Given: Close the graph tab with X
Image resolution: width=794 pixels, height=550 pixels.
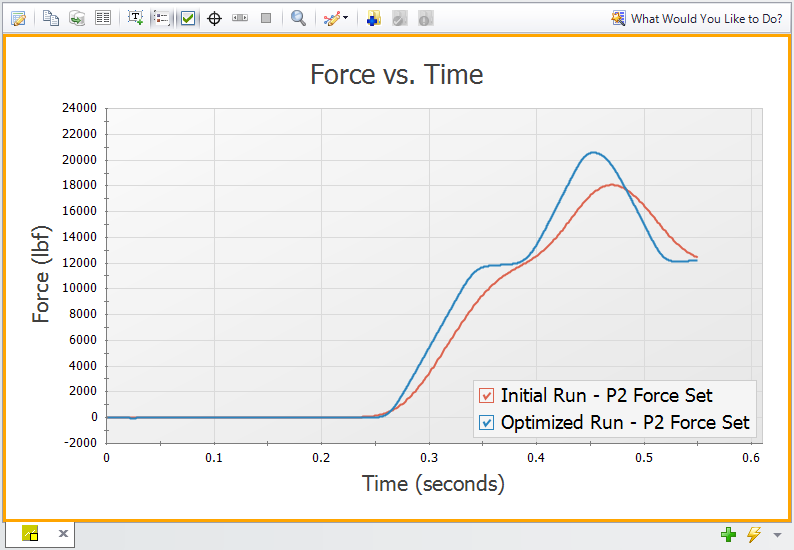Looking at the screenshot, I should pyautogui.click(x=63, y=533).
